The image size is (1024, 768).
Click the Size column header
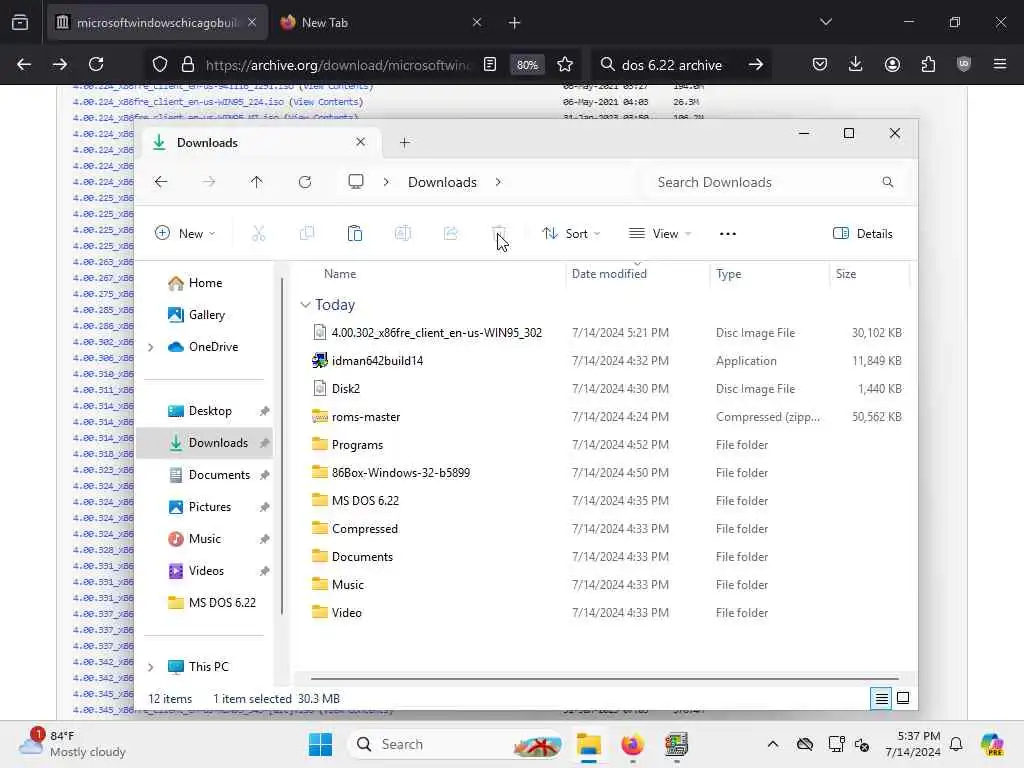click(846, 274)
